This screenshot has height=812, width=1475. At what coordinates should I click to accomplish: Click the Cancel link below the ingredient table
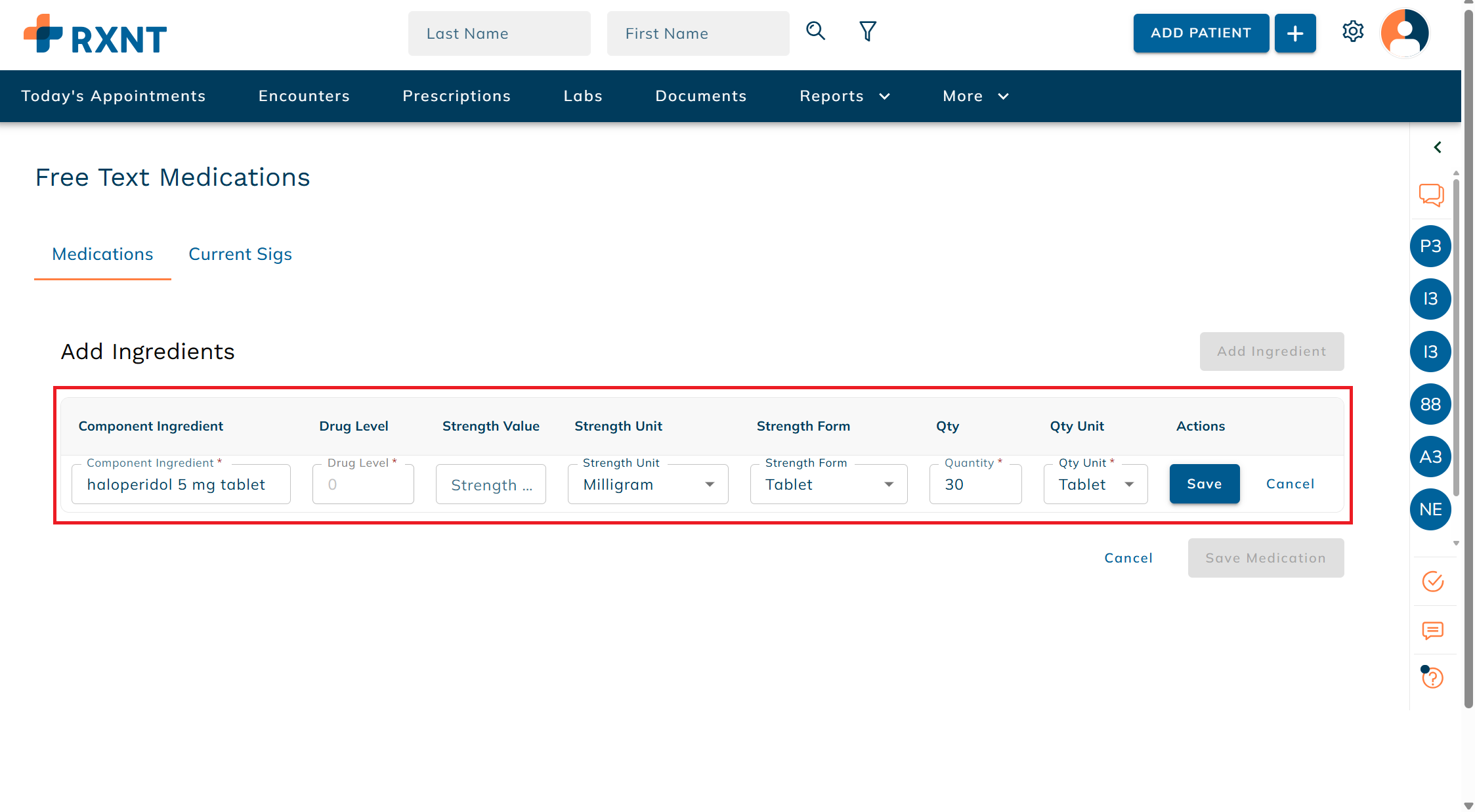(x=1128, y=557)
